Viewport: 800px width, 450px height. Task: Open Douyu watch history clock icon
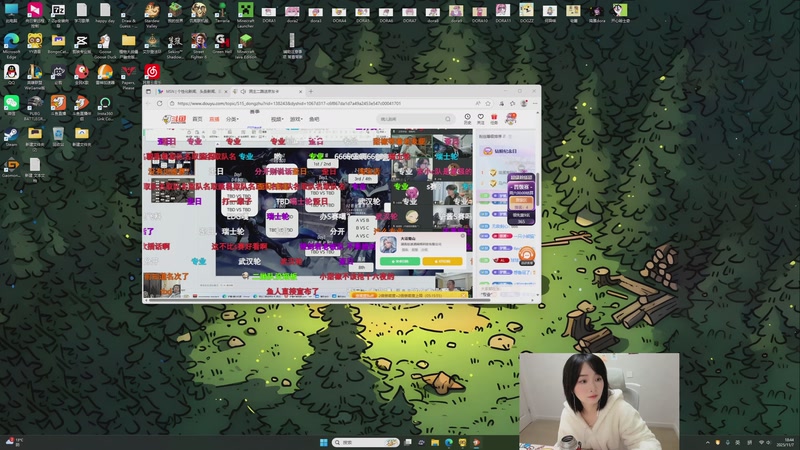pyautogui.click(x=467, y=119)
